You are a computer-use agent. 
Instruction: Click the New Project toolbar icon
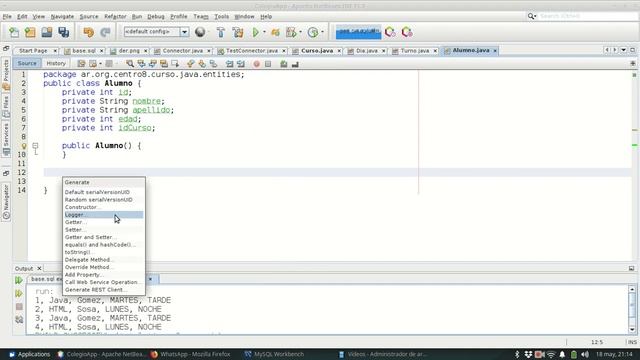point(30,32)
